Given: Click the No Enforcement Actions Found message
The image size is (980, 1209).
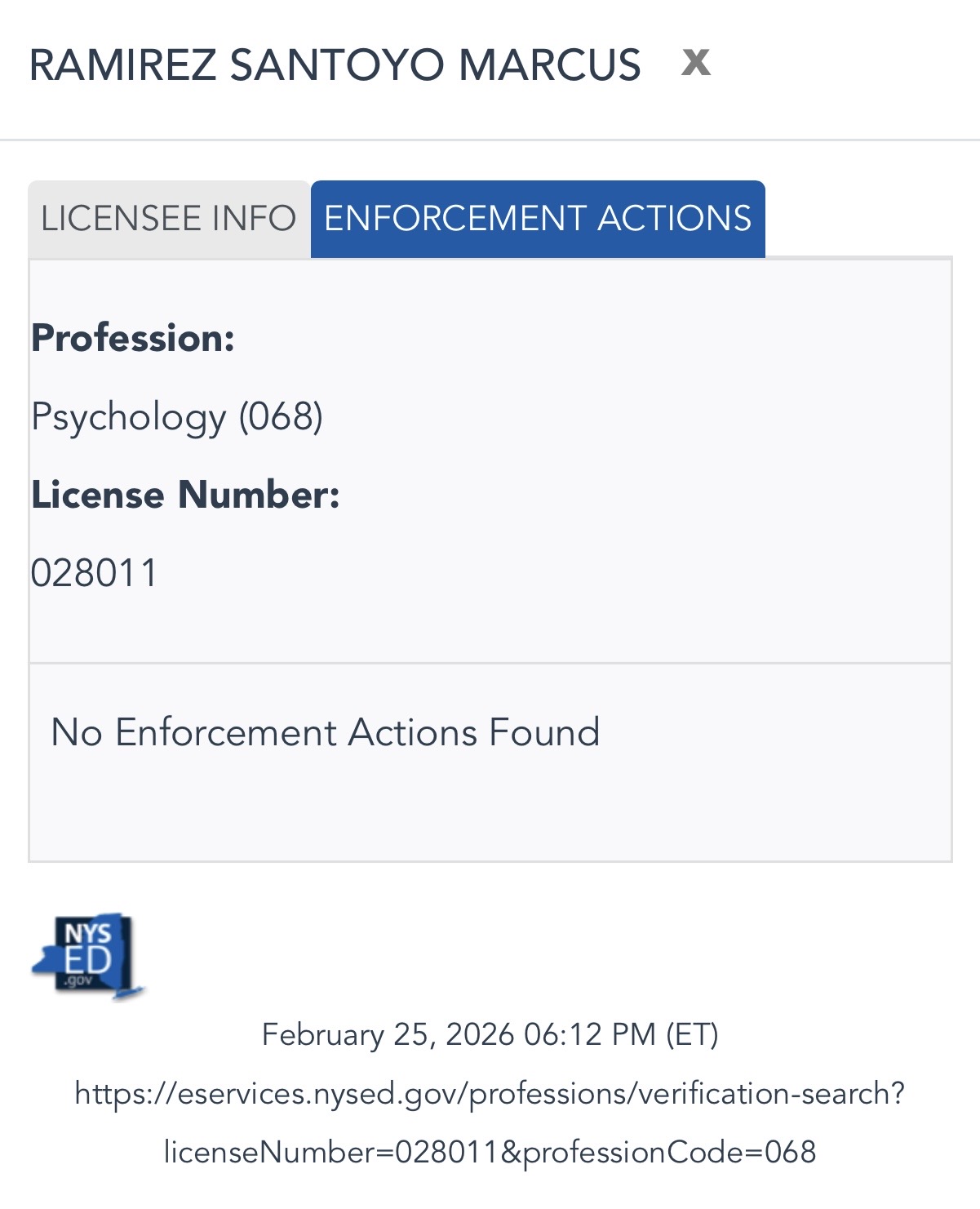Looking at the screenshot, I should coord(325,732).
